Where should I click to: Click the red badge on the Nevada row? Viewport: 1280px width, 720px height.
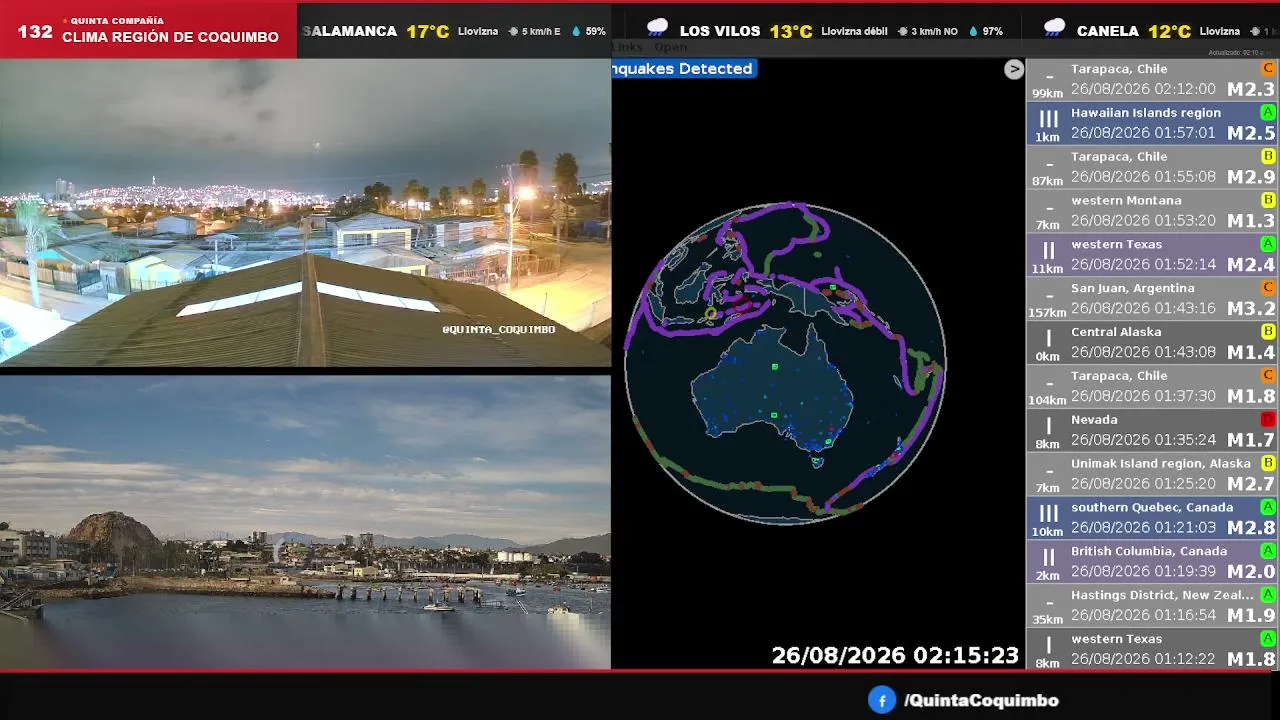1268,420
